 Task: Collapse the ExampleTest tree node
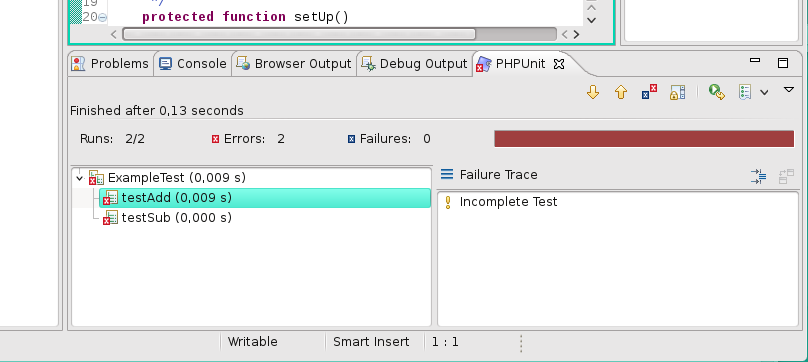[x=79, y=178]
